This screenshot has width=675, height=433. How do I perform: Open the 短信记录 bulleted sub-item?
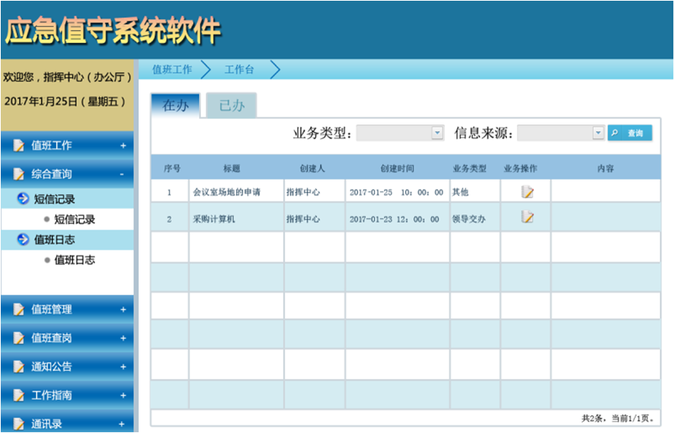pyautogui.click(x=74, y=220)
